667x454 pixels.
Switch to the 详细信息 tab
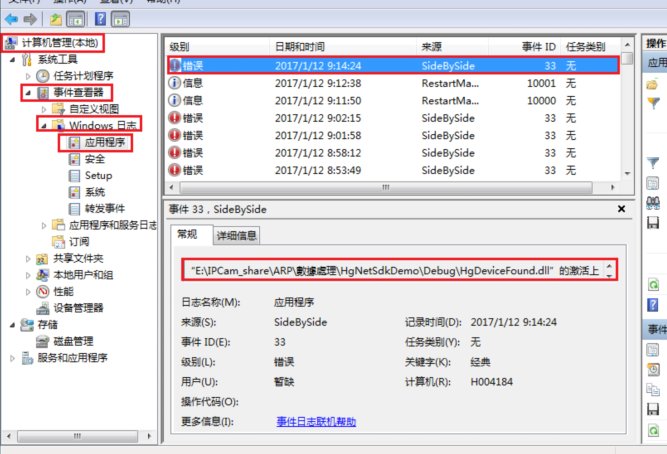[237, 235]
